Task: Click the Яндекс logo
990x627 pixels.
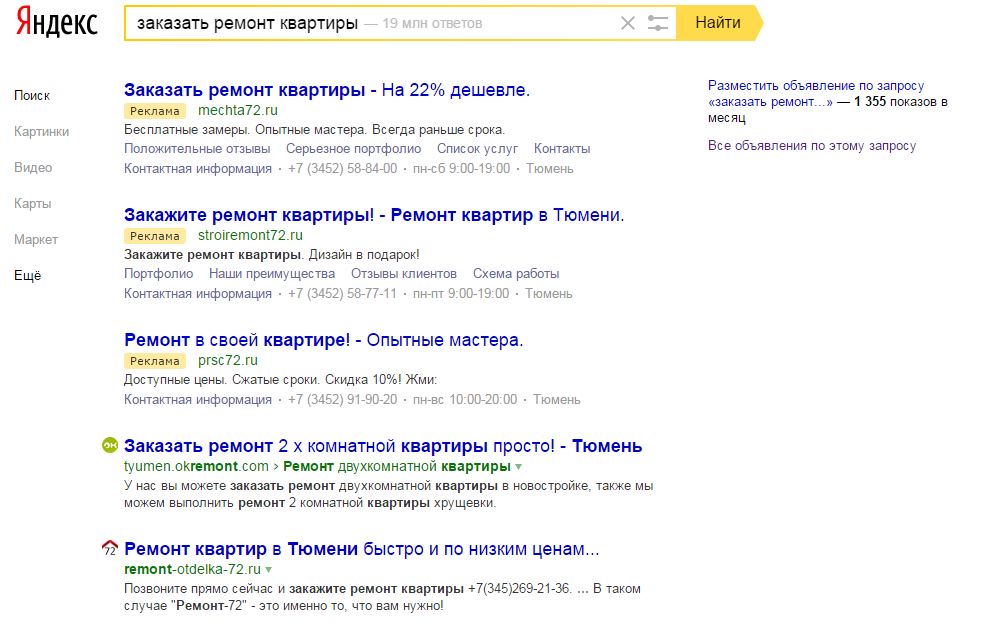Action: click(x=57, y=23)
